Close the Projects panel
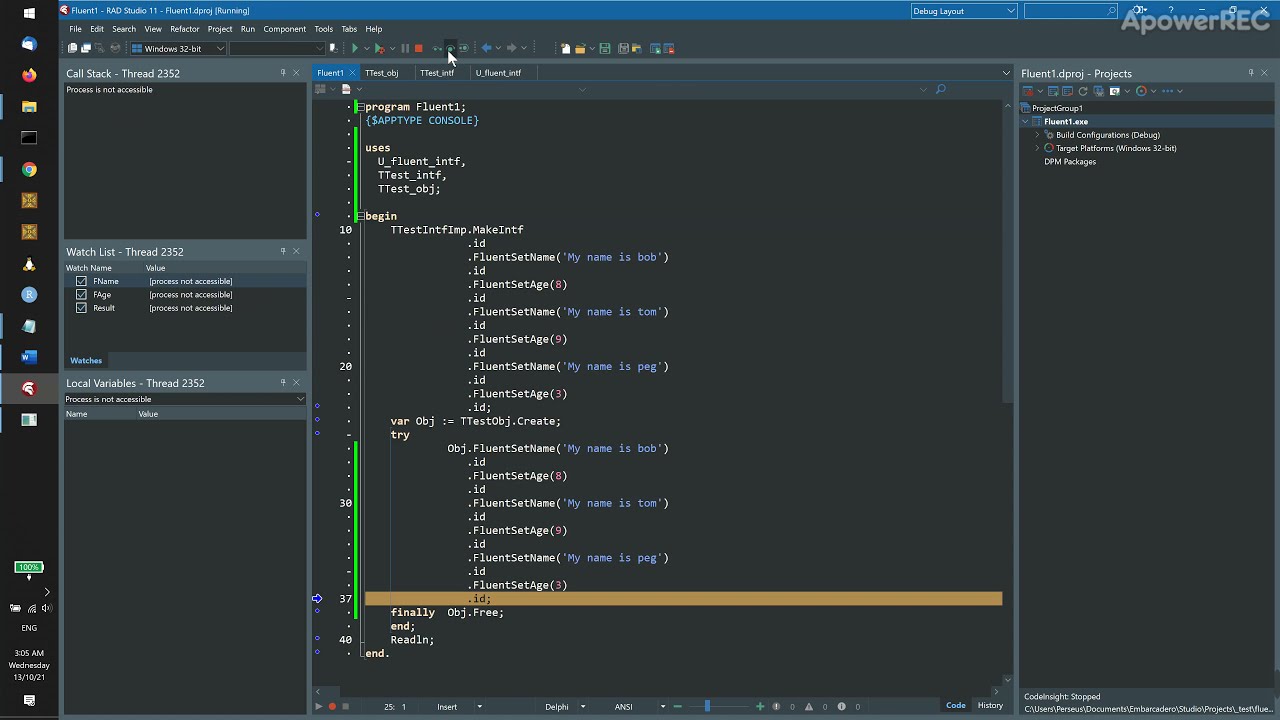Viewport: 1280px width, 720px height. 1265,73
